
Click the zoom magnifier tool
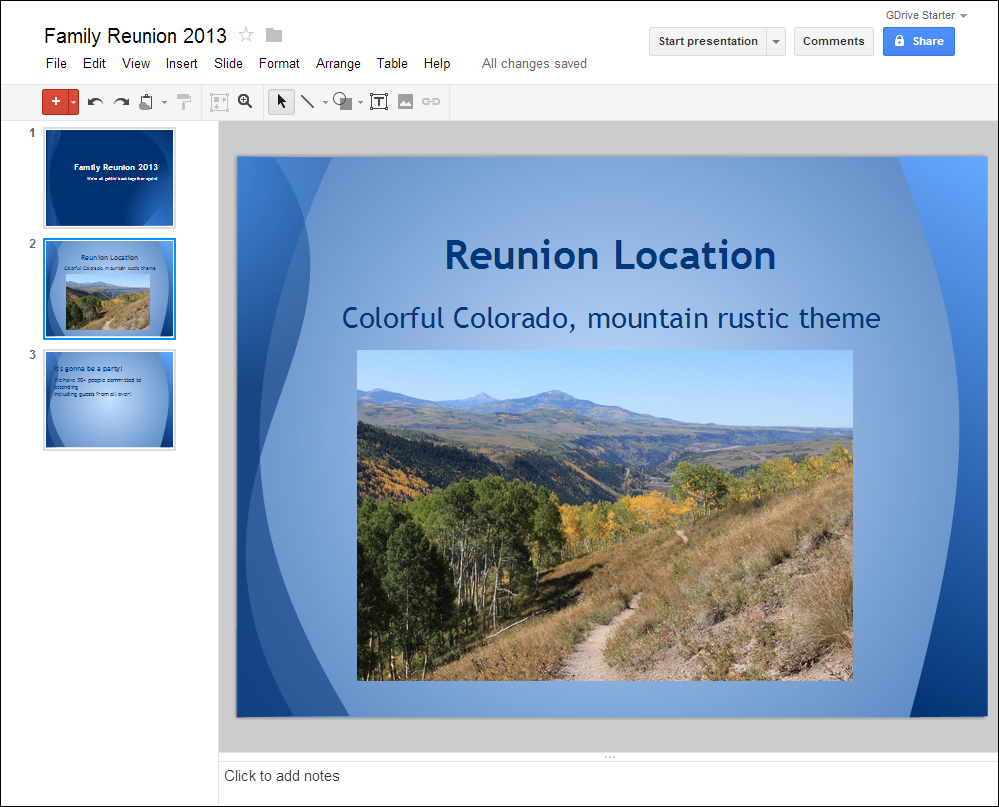coord(245,102)
